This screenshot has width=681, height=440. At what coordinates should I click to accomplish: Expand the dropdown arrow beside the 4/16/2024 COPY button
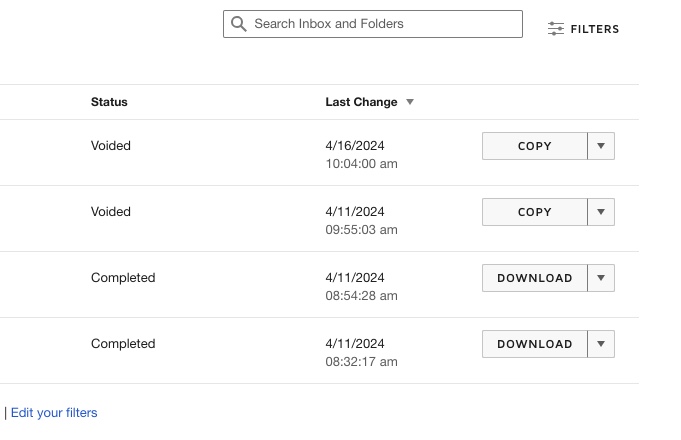point(601,146)
